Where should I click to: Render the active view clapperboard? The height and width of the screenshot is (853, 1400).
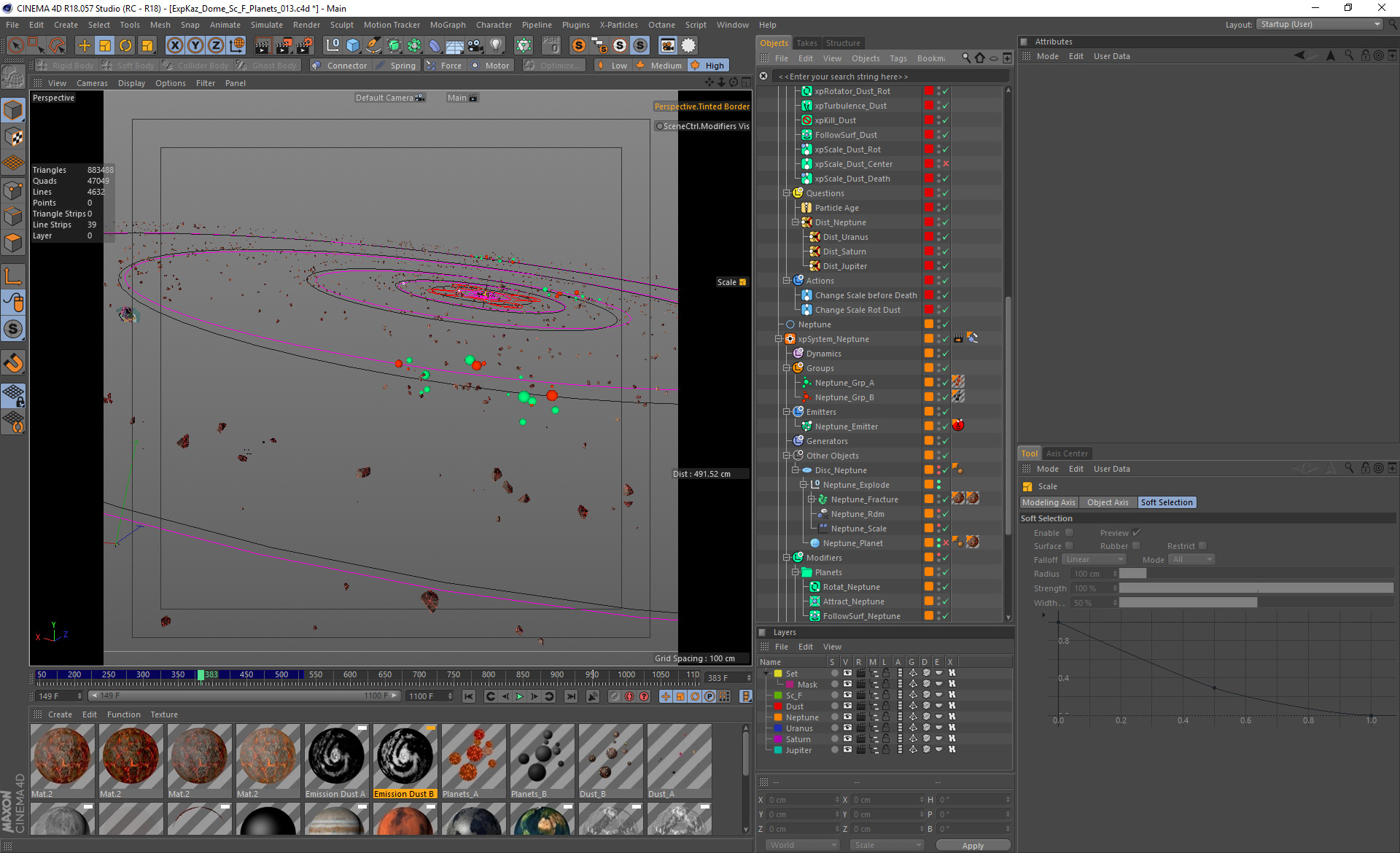(262, 45)
